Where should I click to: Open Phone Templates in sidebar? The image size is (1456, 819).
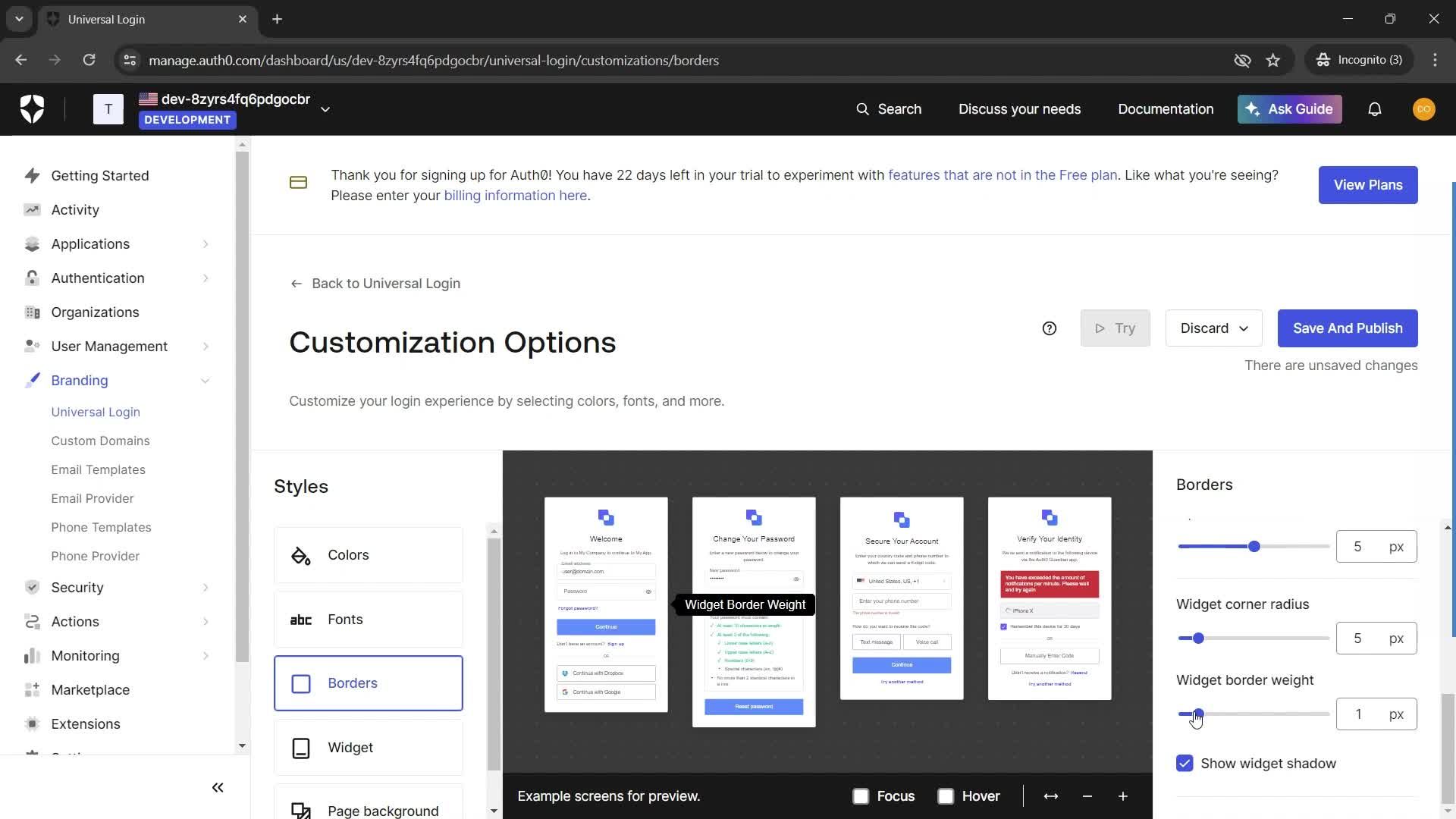tap(101, 528)
